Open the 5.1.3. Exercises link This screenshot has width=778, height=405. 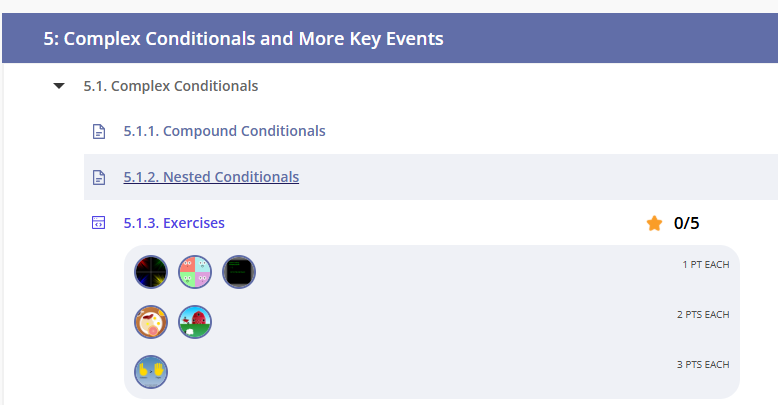point(174,223)
